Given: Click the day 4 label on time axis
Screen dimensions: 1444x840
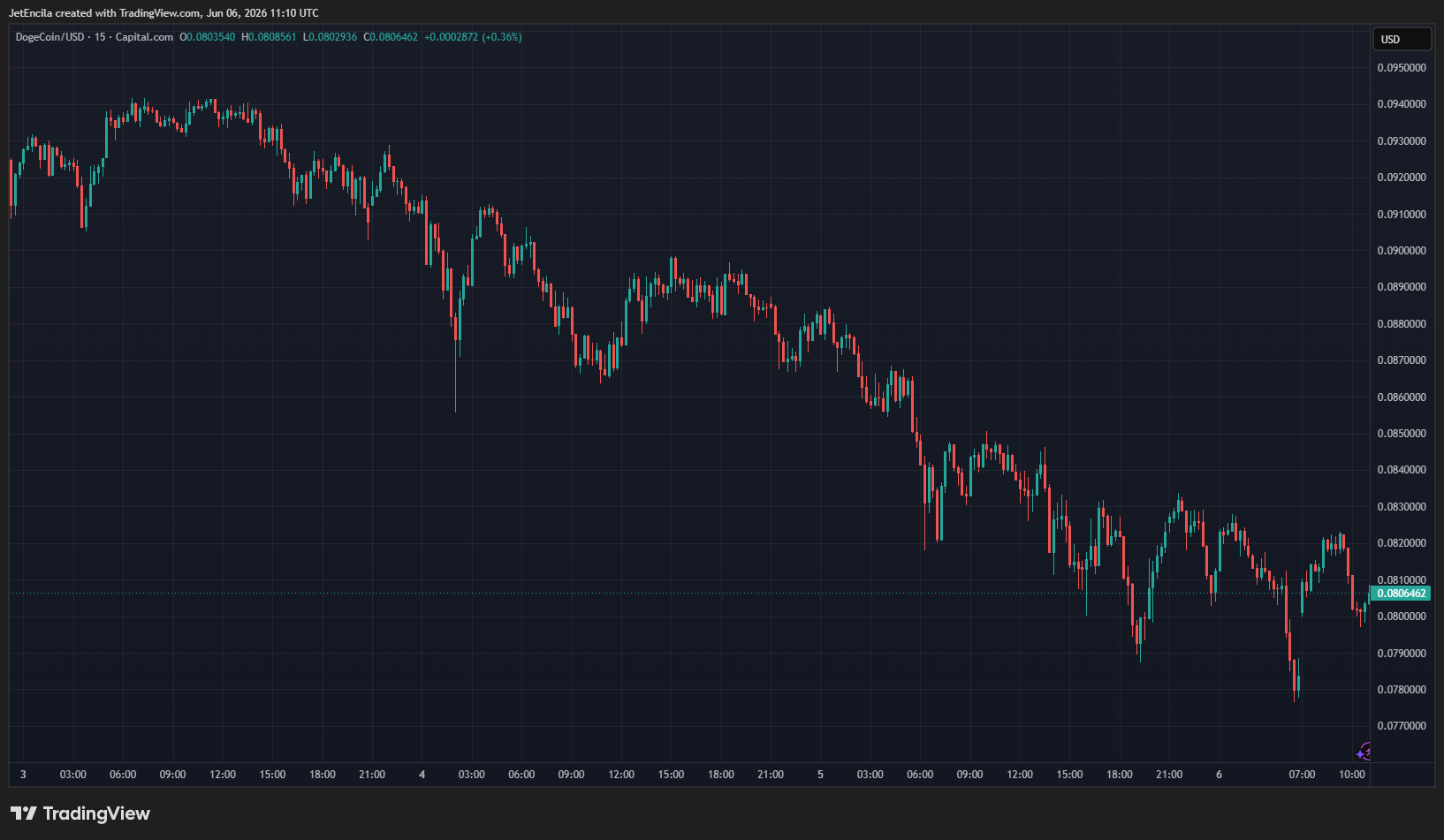Looking at the screenshot, I should [422, 775].
